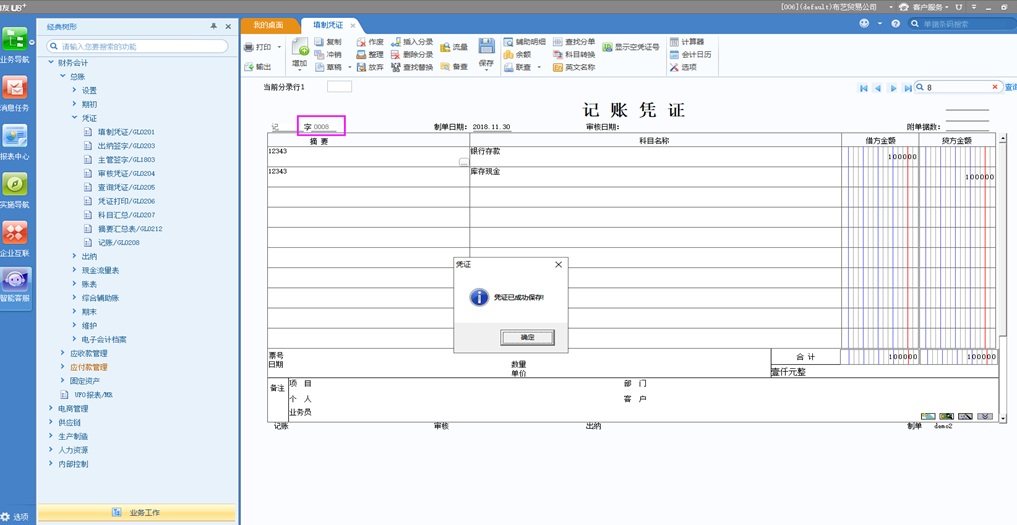The image size is (1017, 525).
Task: Pin the 经典树形 panel
Action: pyautogui.click(x=214, y=27)
